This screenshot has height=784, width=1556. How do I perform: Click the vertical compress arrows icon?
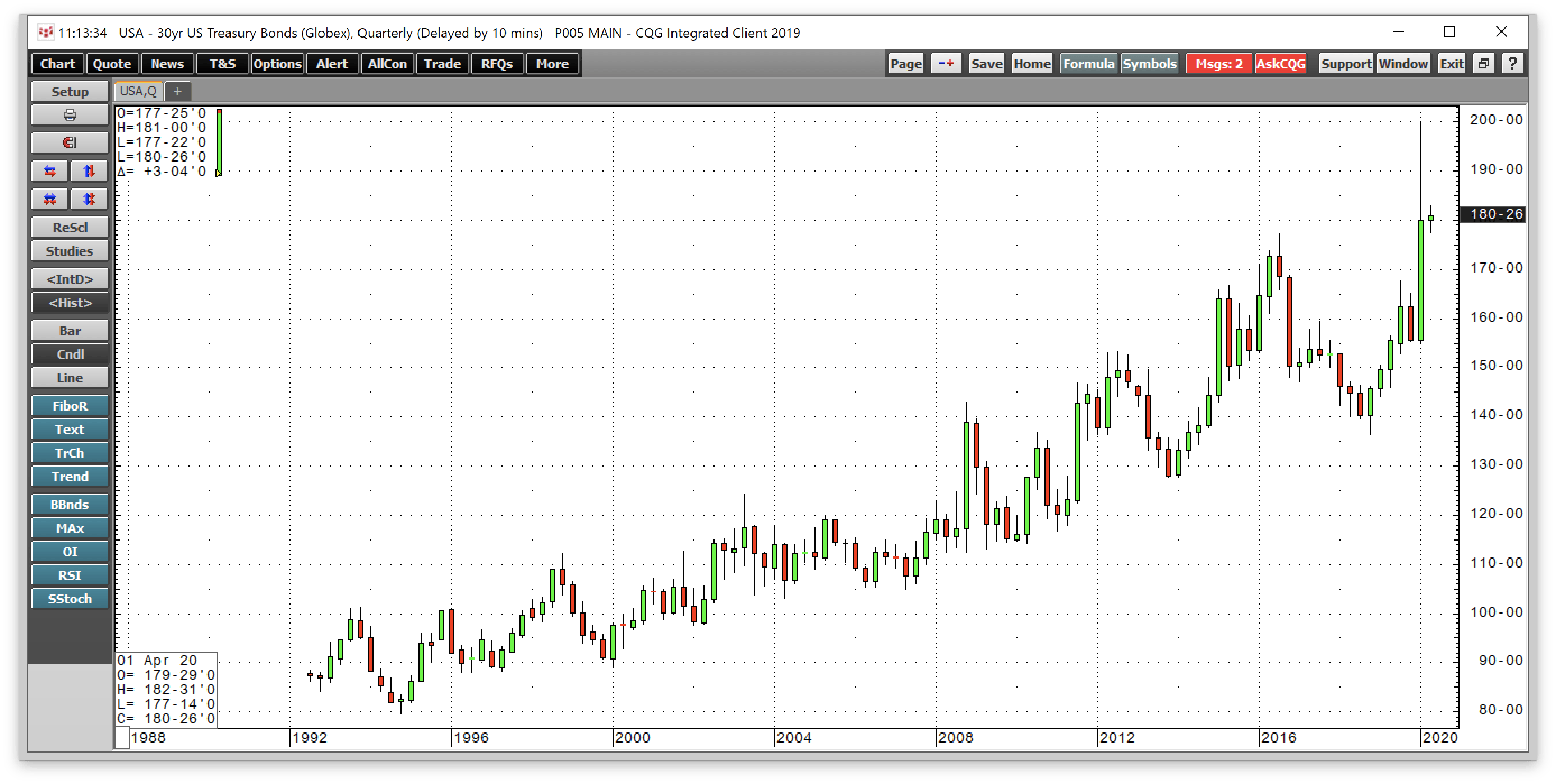(89, 199)
